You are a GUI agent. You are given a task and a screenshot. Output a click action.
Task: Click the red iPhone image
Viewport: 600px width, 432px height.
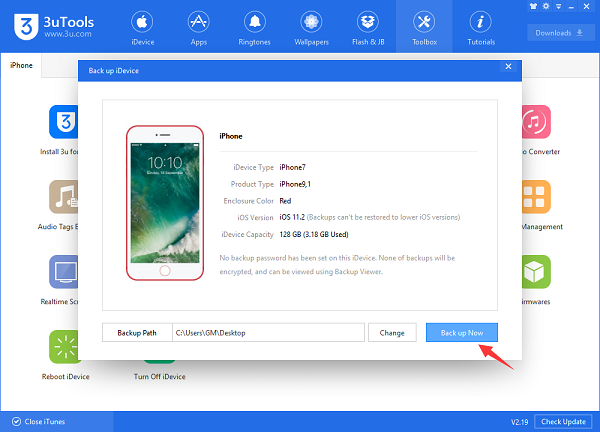pos(165,203)
